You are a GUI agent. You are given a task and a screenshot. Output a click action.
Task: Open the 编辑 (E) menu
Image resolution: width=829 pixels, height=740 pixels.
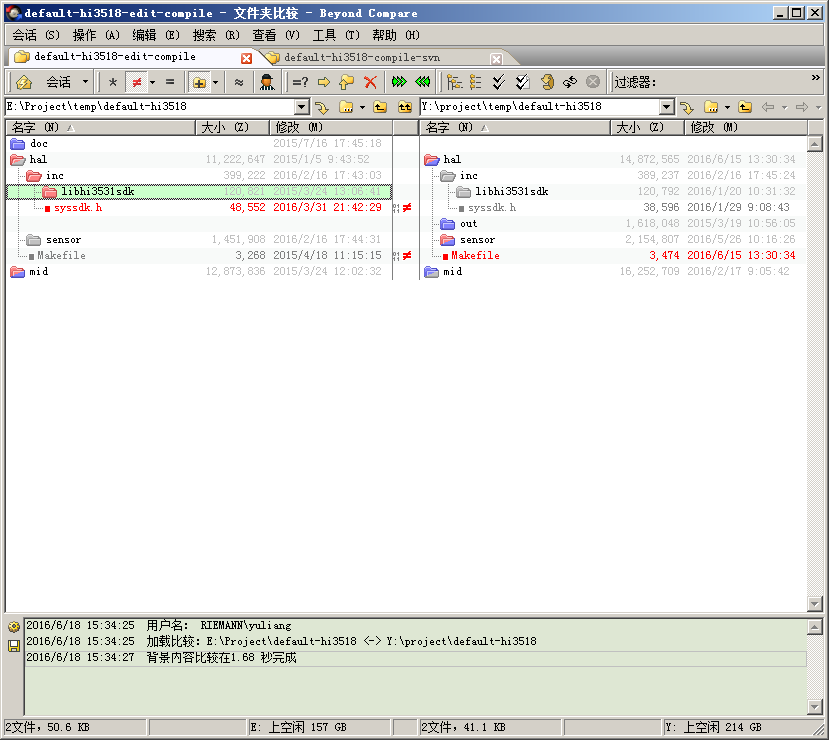pos(156,35)
